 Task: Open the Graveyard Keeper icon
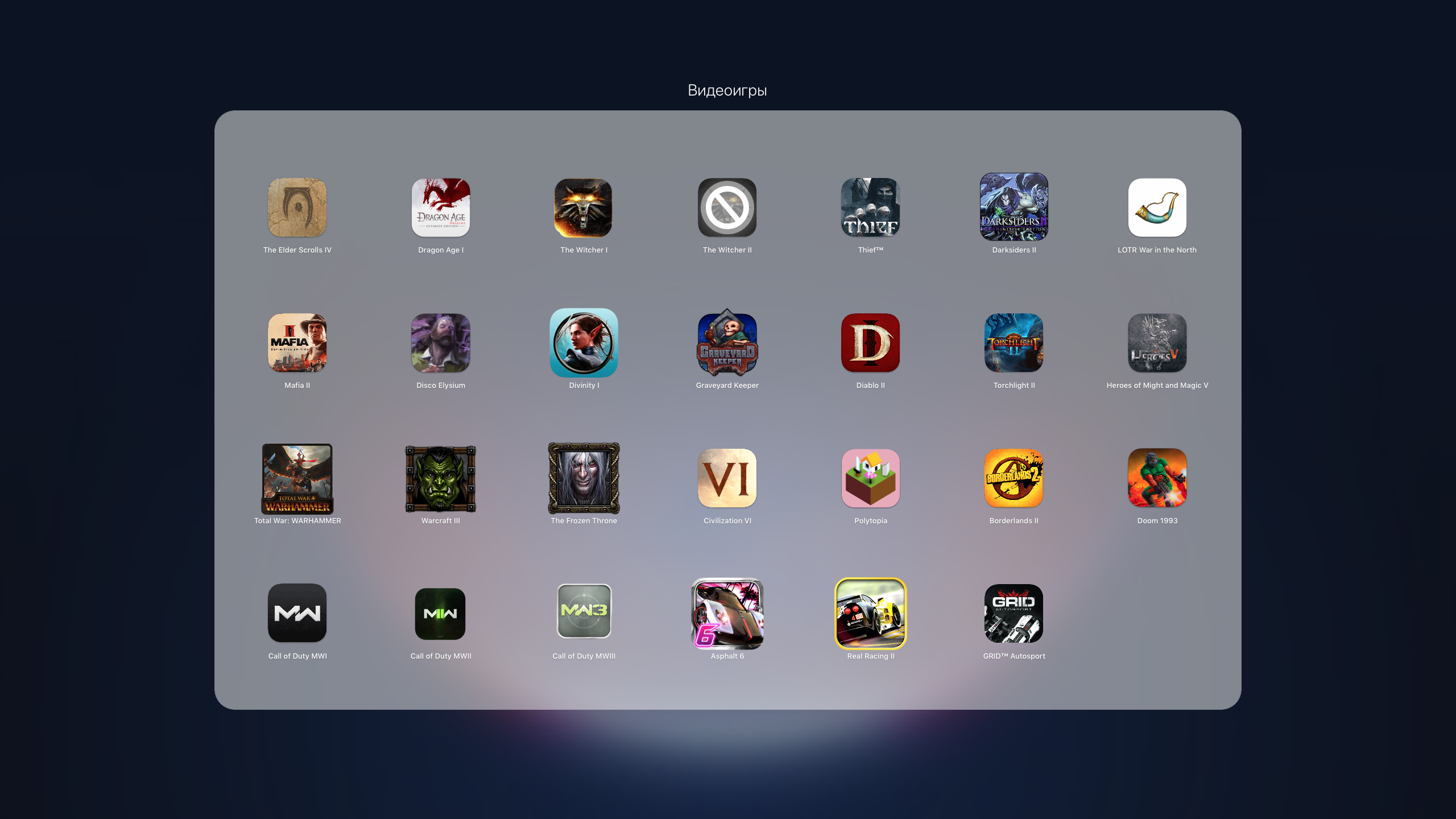pos(727,343)
